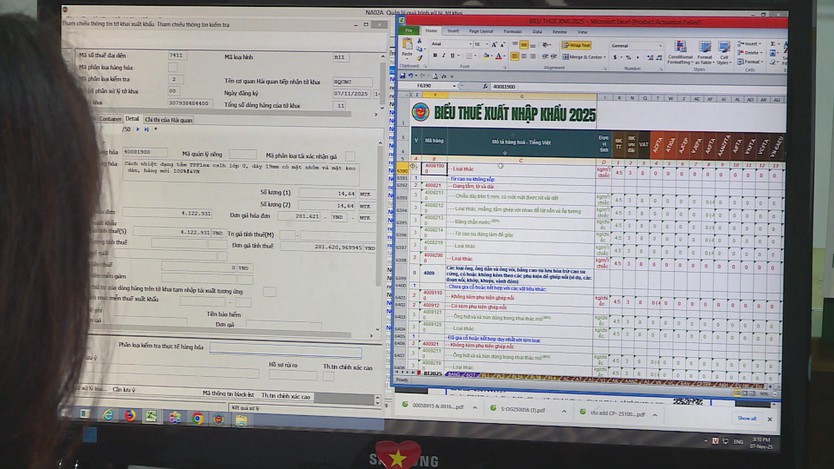Screen dimensions: 834x469
Task: Open the Format as Table dropdown
Action: pyautogui.click(x=705, y=53)
